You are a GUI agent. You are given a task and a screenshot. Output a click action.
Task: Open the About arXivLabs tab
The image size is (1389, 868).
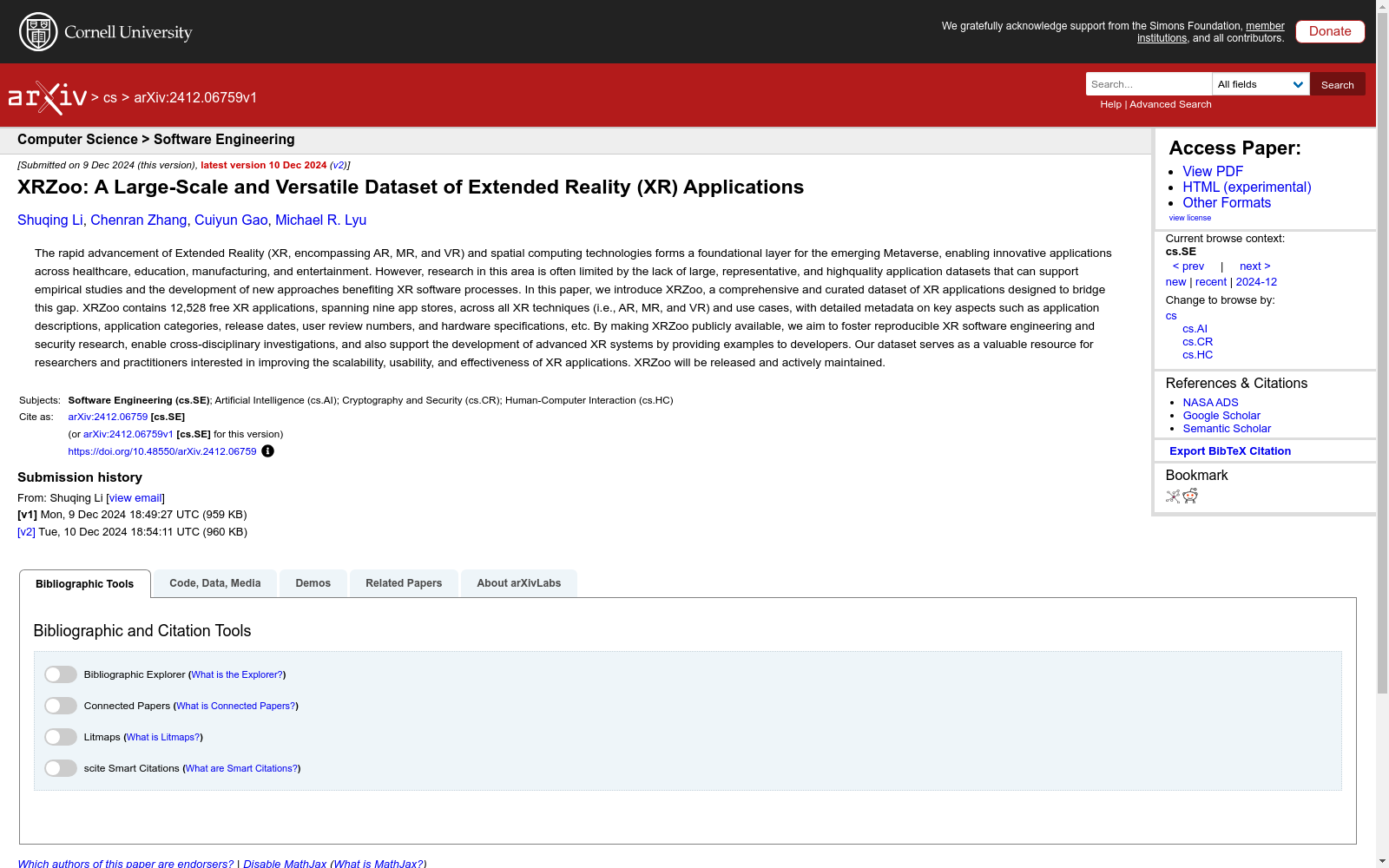click(x=519, y=583)
